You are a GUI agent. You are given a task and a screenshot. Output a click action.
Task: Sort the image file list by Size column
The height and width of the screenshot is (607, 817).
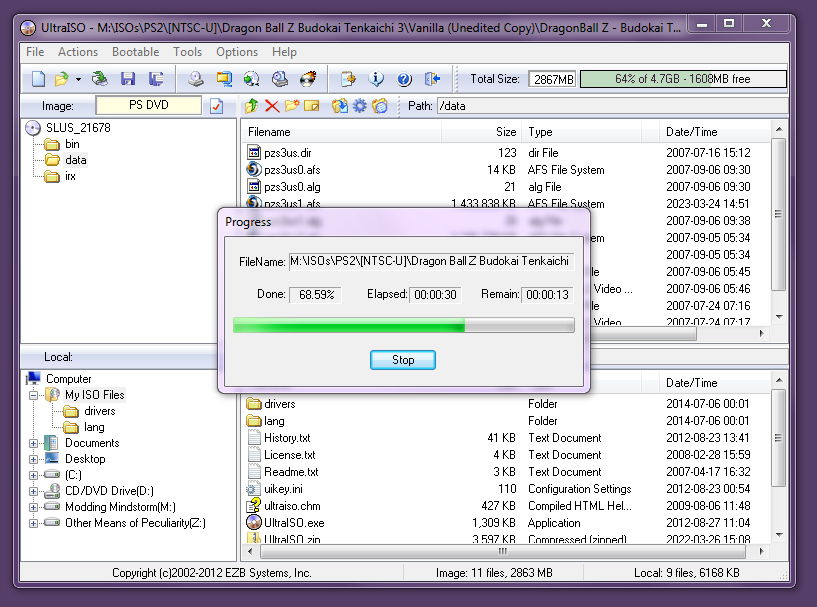(x=482, y=132)
